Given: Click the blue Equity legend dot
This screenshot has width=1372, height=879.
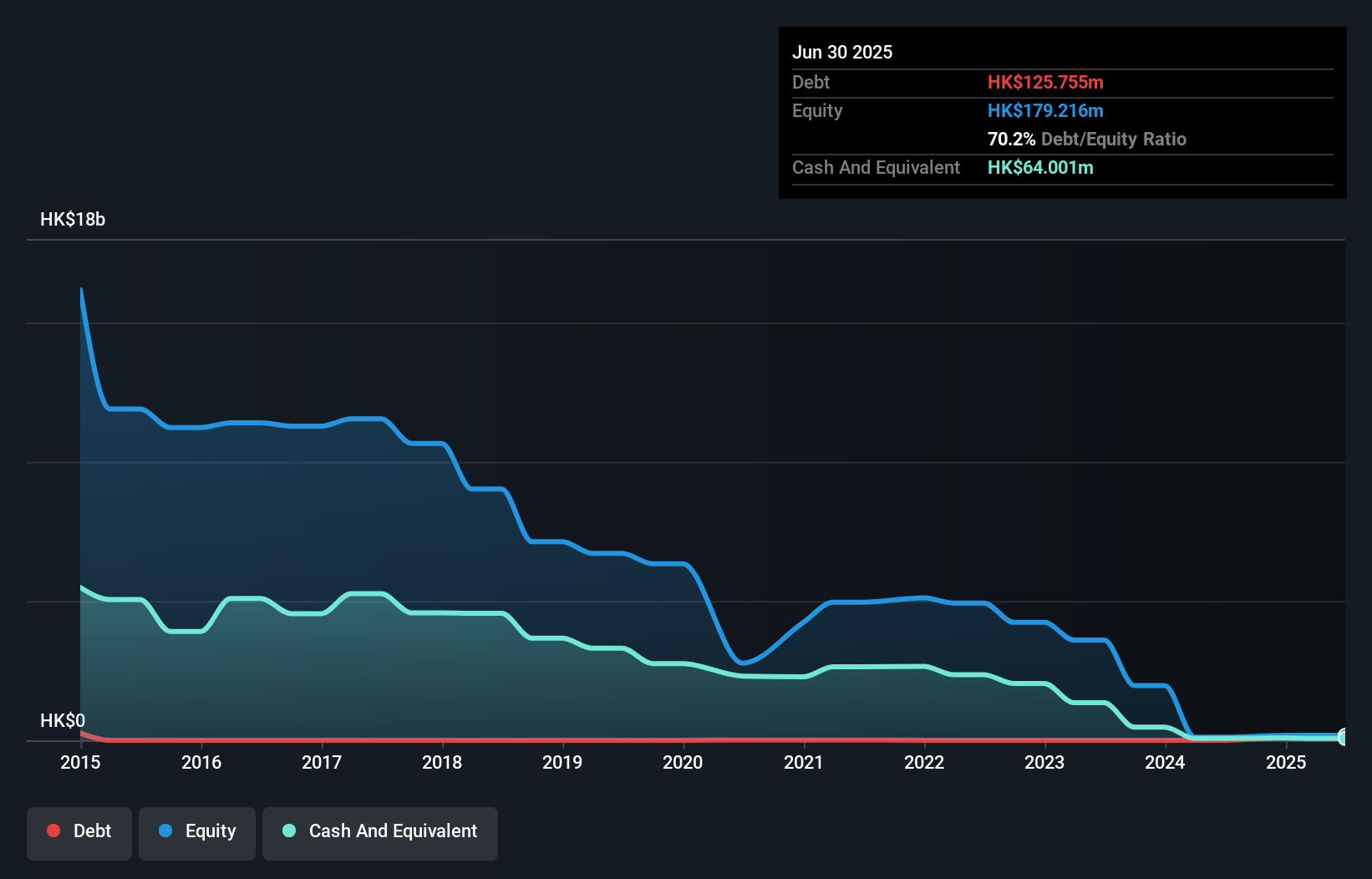Looking at the screenshot, I should (x=165, y=831).
